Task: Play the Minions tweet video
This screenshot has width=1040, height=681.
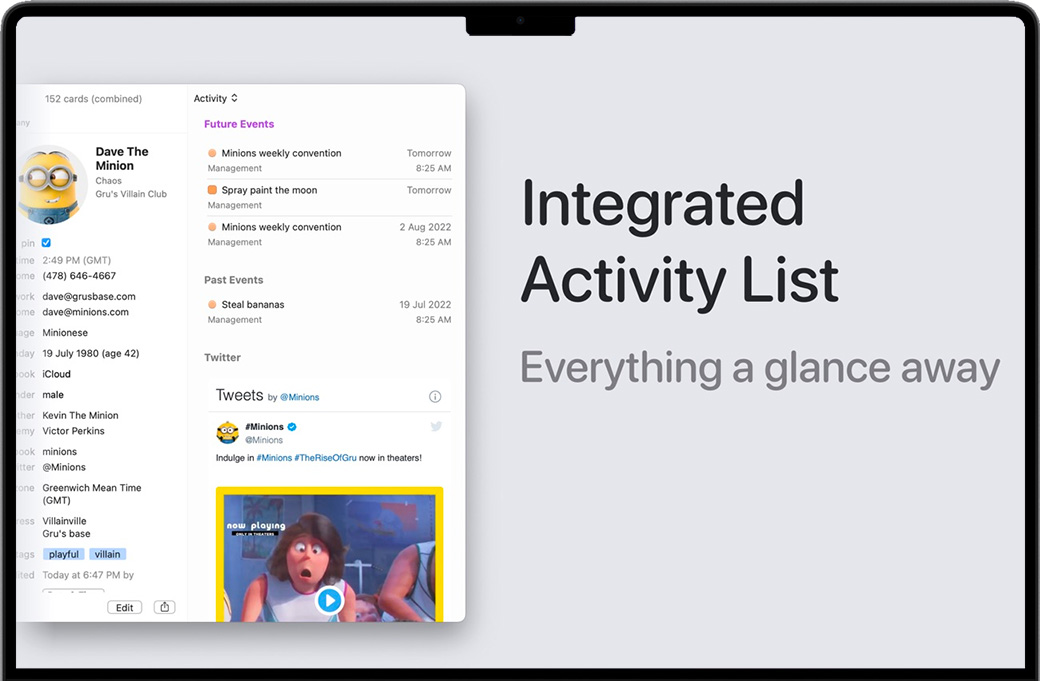Action: coord(329,600)
